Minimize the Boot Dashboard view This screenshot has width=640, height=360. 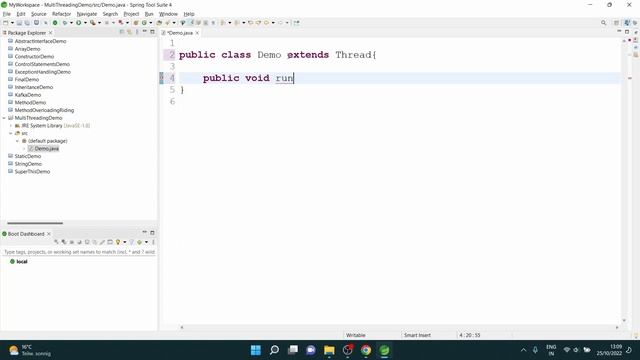[x=144, y=232]
